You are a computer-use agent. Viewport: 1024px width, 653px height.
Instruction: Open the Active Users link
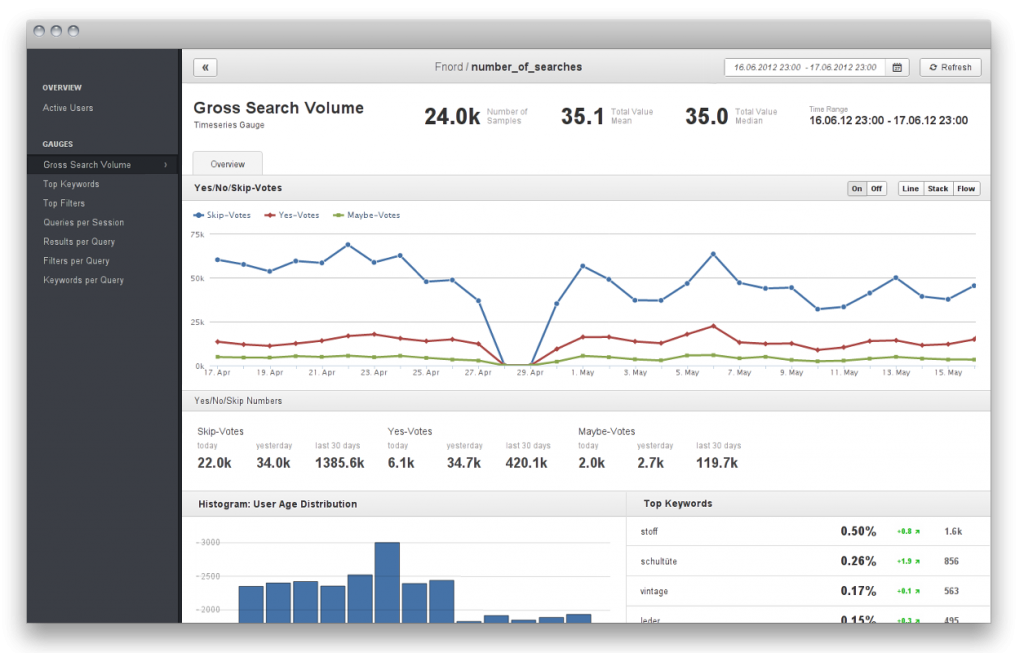tap(68, 108)
